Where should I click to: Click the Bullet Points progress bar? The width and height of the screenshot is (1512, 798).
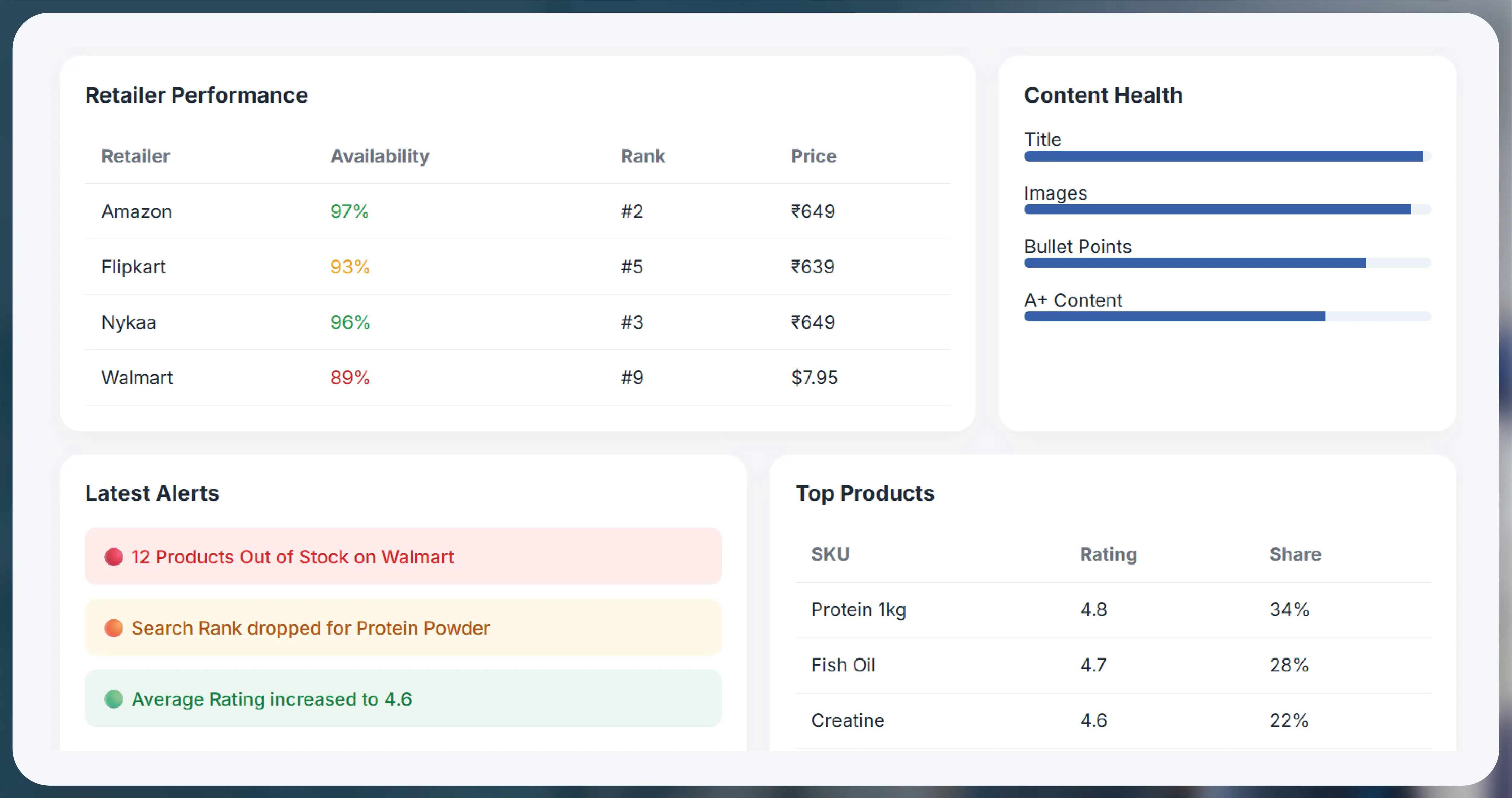click(1227, 263)
